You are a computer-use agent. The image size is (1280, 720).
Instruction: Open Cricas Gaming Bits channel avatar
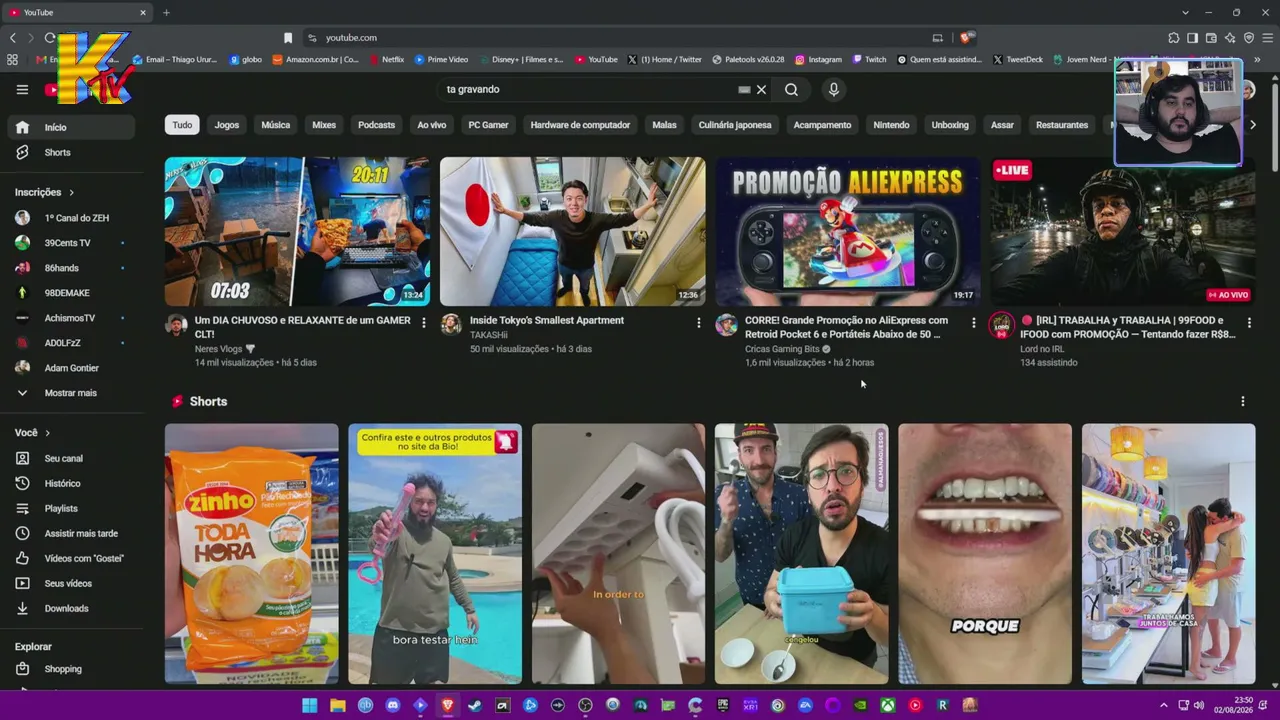click(726, 325)
